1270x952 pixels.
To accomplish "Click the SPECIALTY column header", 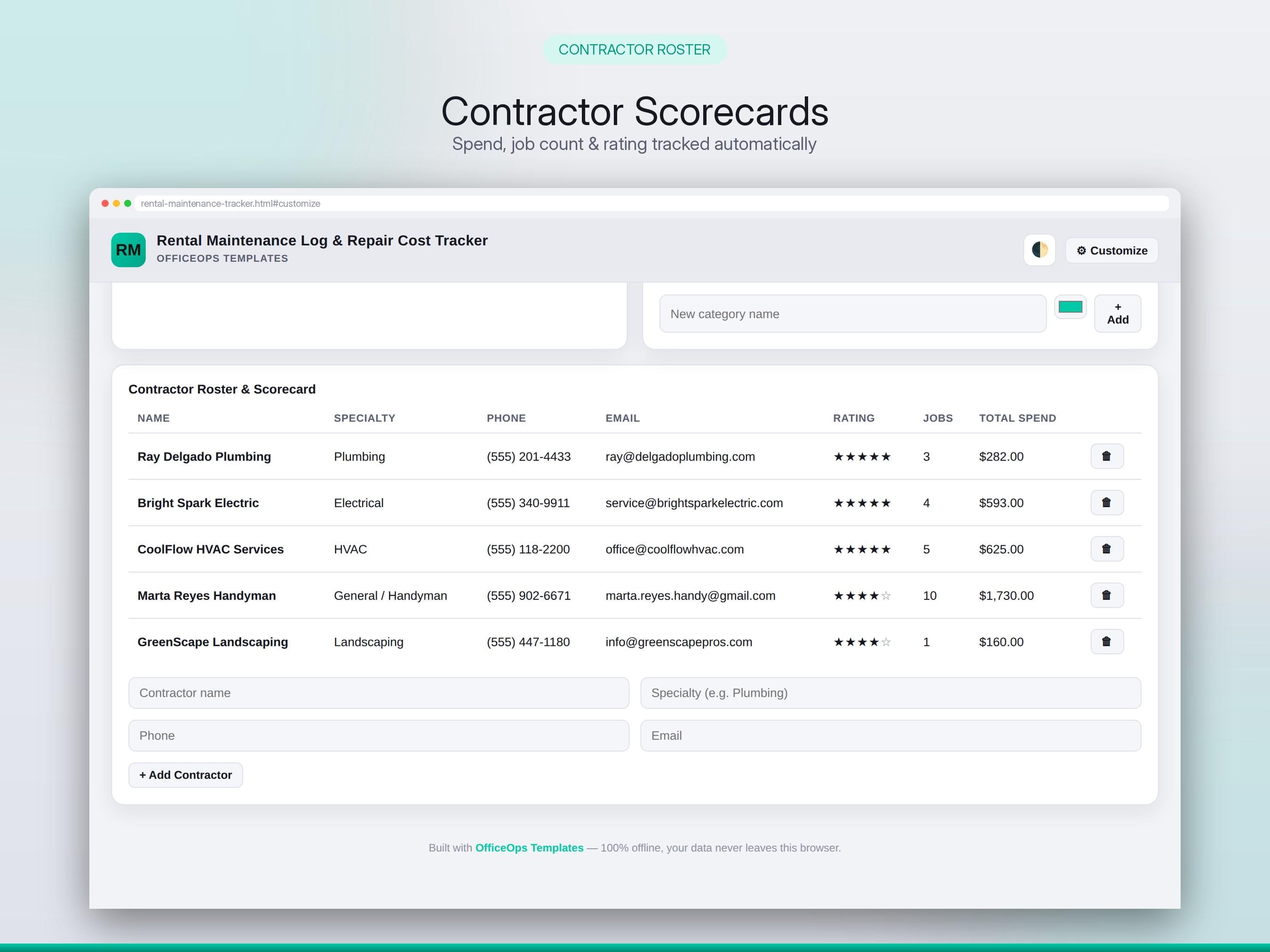I will pyautogui.click(x=365, y=418).
